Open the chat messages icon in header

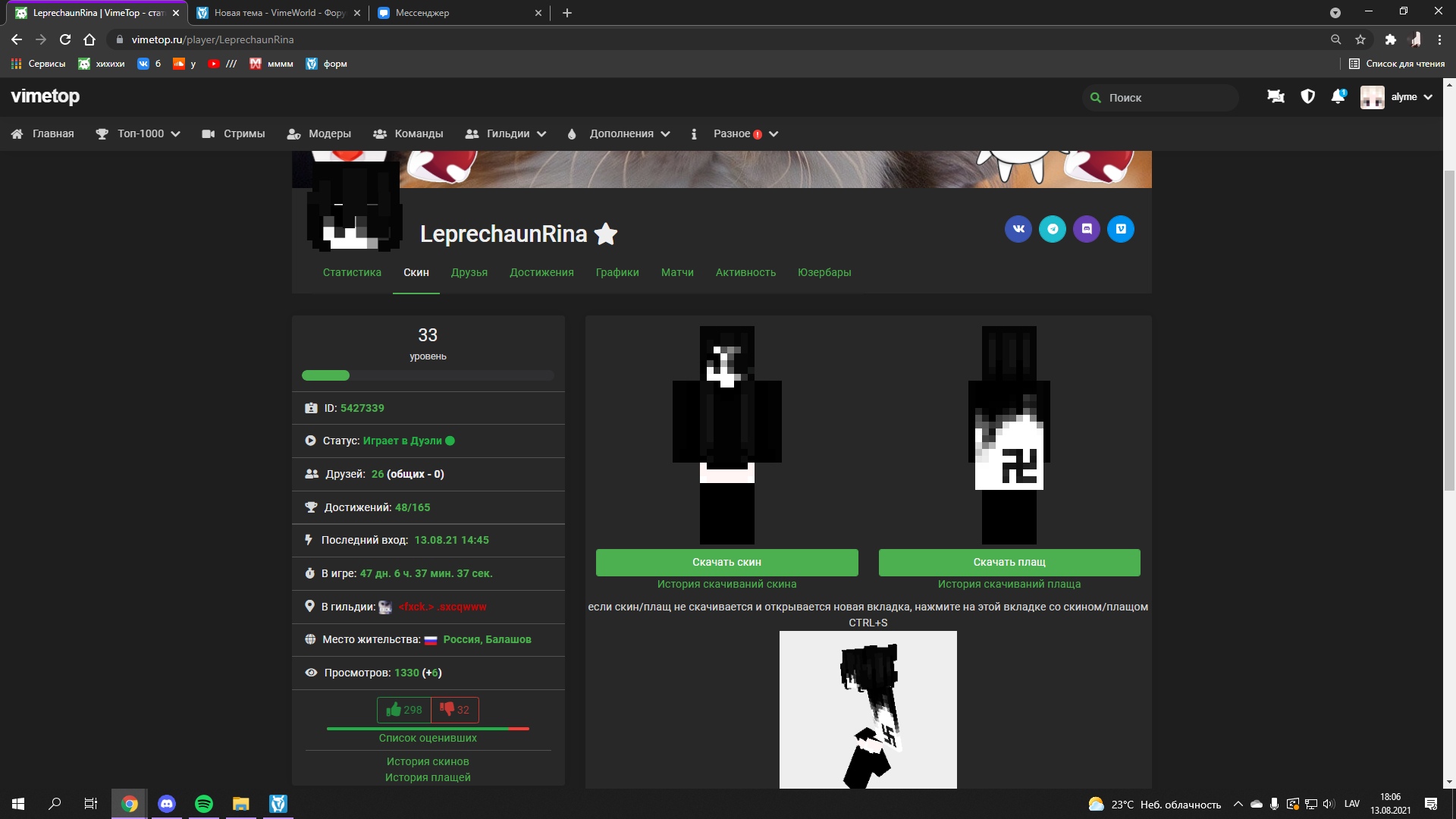pos(1276,97)
